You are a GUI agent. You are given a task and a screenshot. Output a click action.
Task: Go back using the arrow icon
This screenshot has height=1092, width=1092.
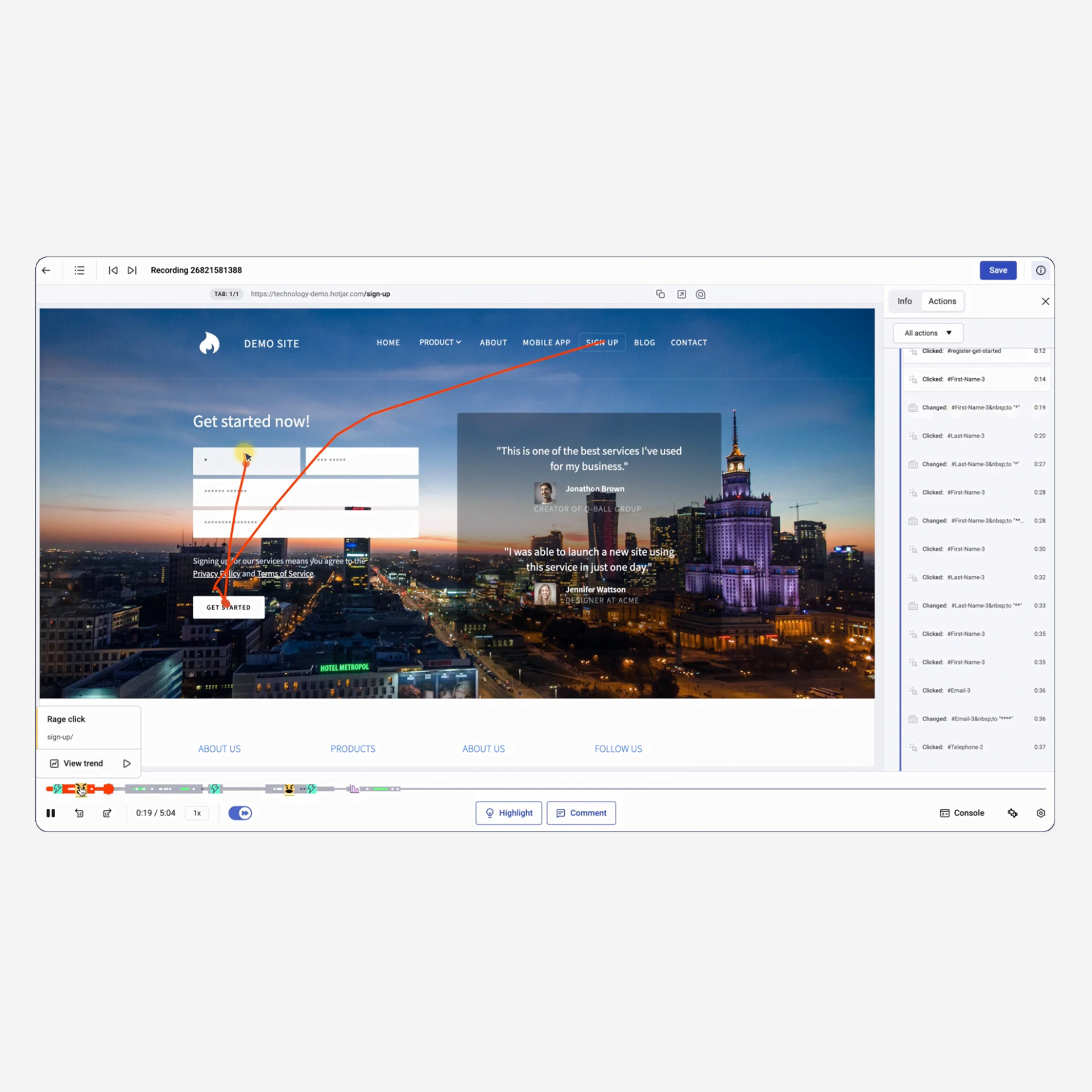(46, 270)
